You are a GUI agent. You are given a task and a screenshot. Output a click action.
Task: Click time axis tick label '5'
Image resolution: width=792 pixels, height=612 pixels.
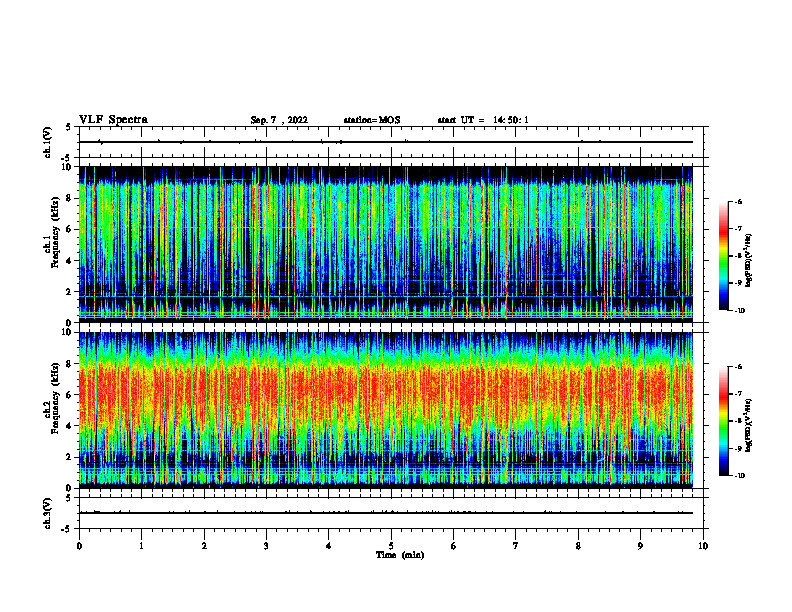tap(391, 546)
